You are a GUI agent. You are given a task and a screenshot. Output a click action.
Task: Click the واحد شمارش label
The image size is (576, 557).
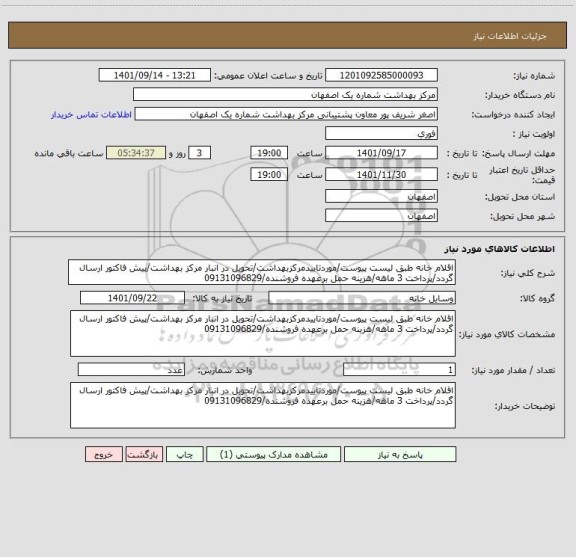(225, 370)
